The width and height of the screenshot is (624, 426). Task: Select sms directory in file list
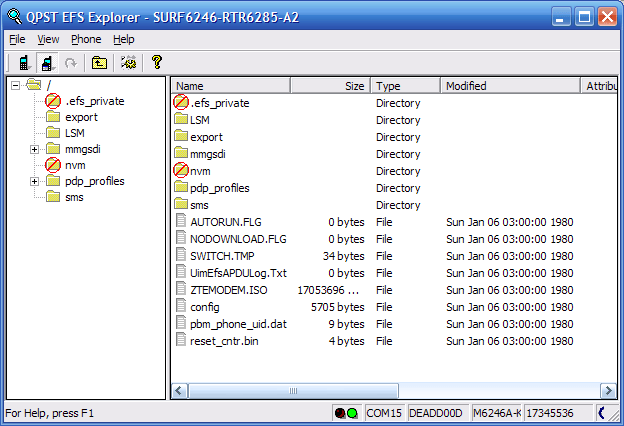199,205
